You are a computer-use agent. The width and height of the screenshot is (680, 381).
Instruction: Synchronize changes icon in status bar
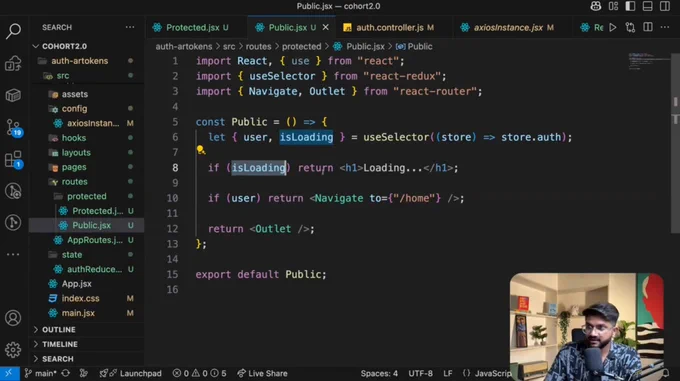pos(66,373)
